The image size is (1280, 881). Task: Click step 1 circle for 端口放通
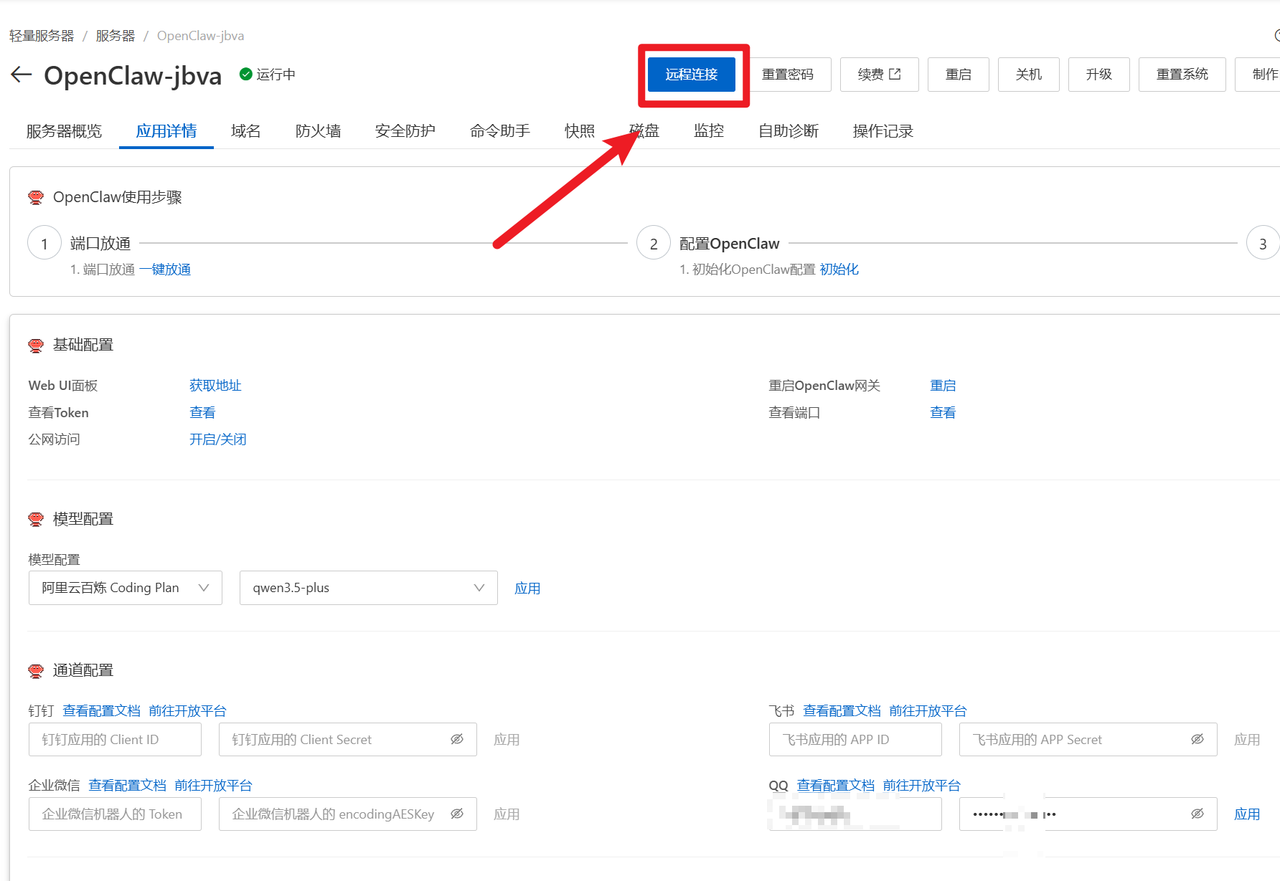44,243
